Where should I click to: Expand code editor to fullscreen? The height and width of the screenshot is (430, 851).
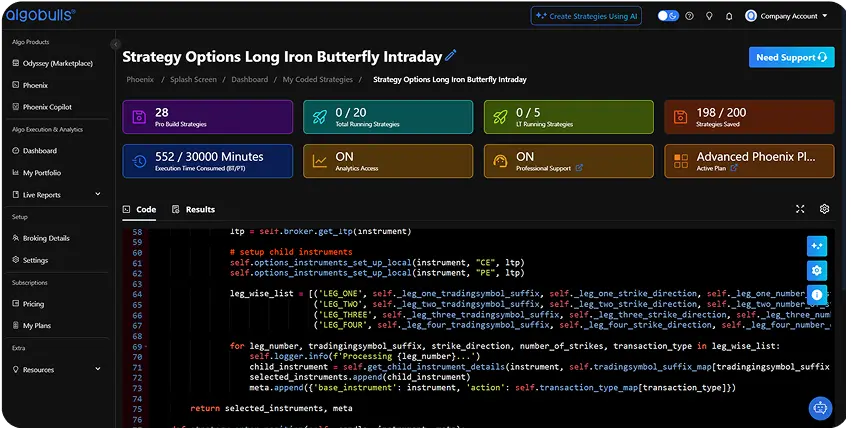tap(800, 209)
